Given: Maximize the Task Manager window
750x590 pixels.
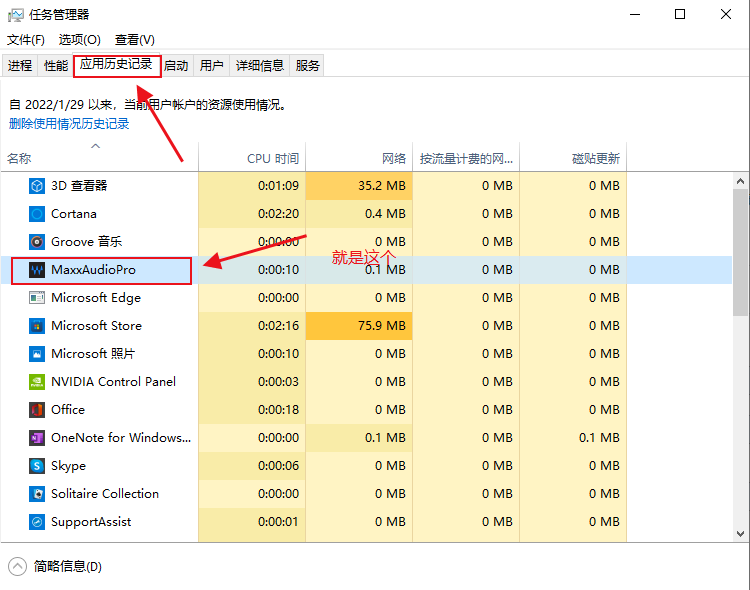Looking at the screenshot, I should pyautogui.click(x=680, y=14).
